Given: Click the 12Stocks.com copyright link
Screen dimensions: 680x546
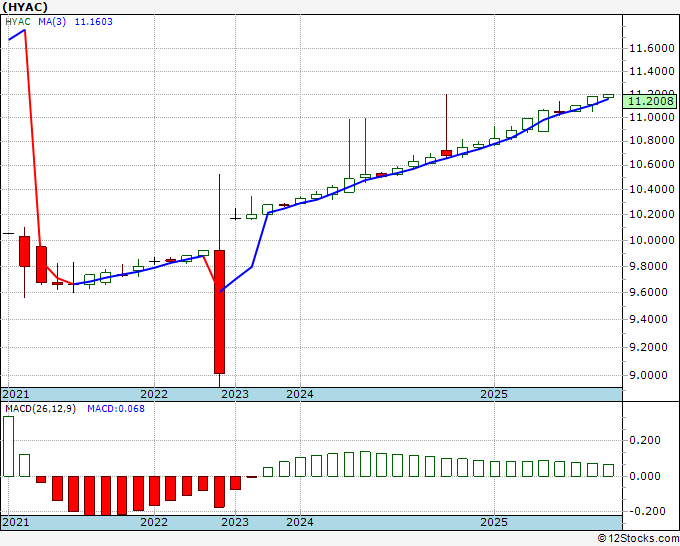Looking at the screenshot, I should click(638, 539).
